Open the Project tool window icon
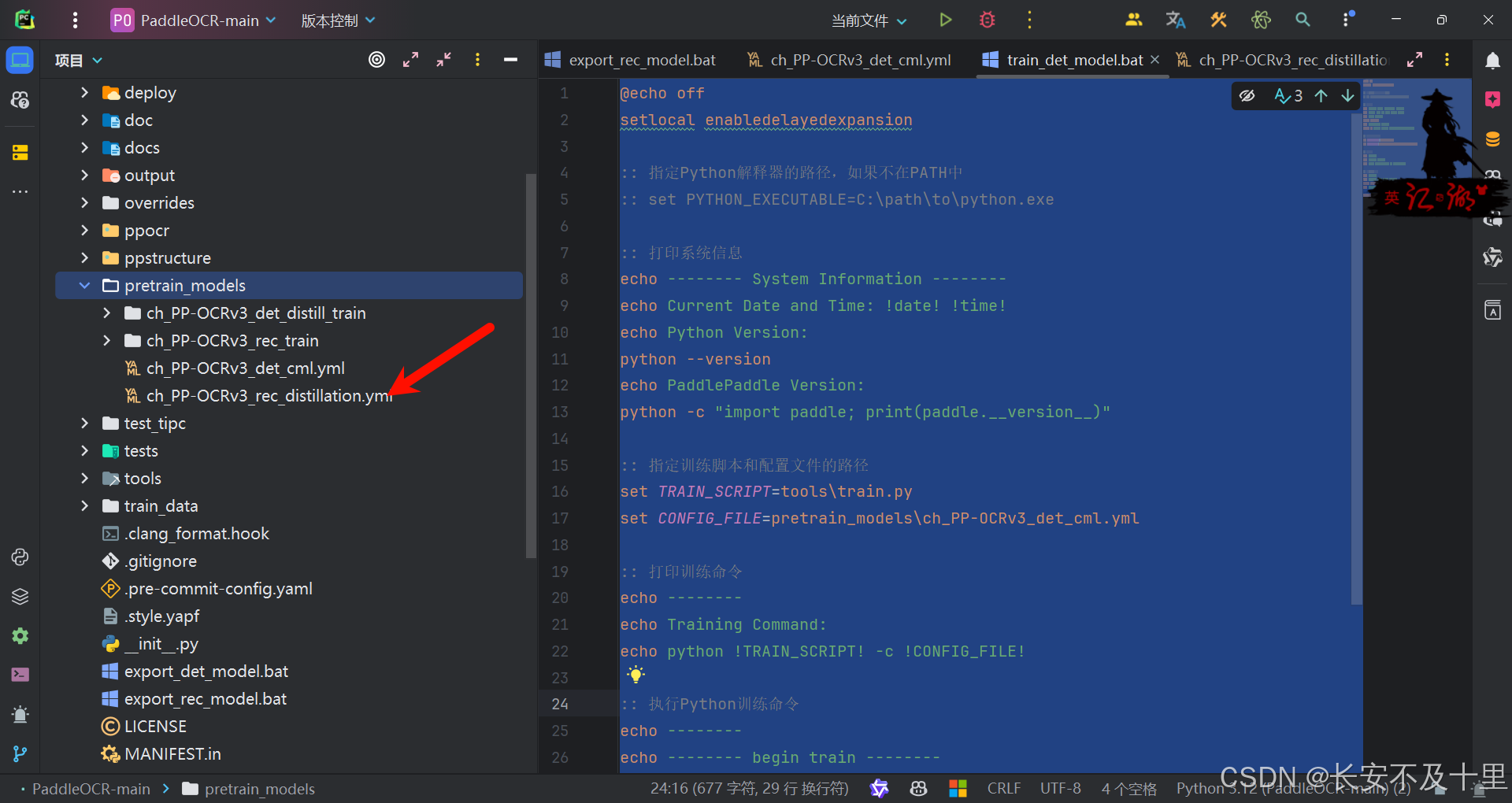This screenshot has height=803, width=1512. [x=20, y=60]
